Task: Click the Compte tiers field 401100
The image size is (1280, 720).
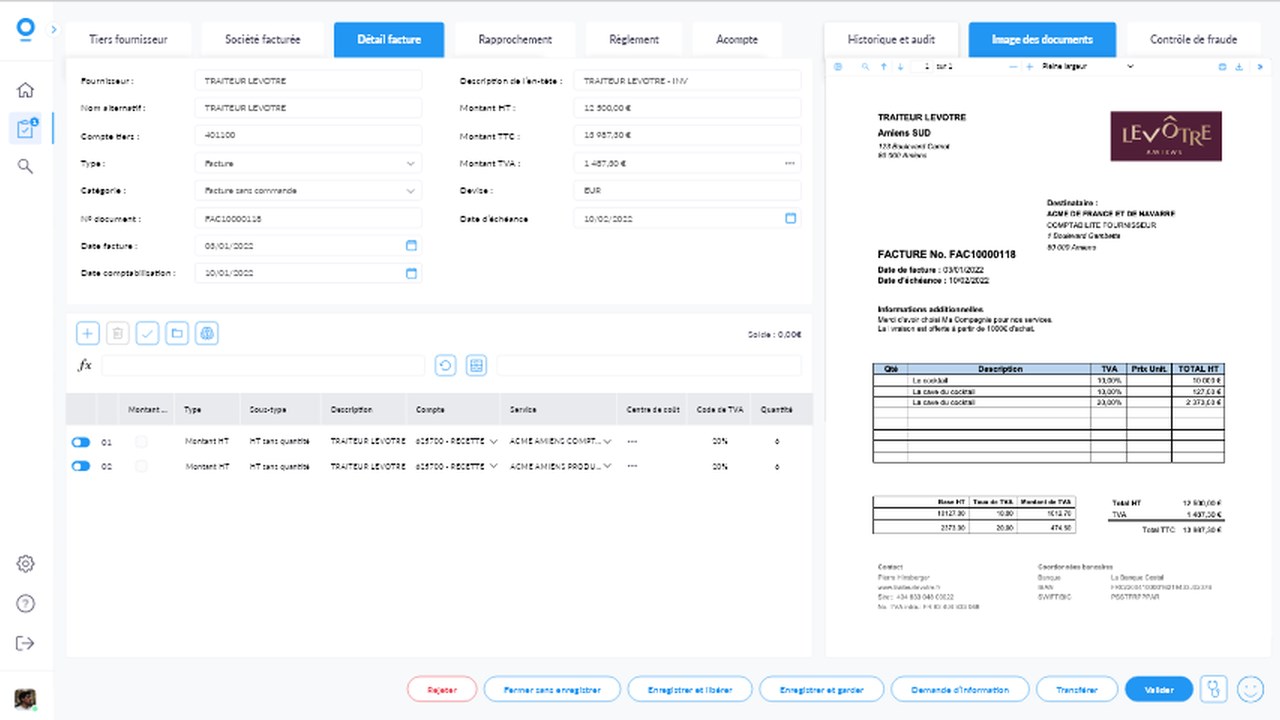Action: click(x=308, y=136)
